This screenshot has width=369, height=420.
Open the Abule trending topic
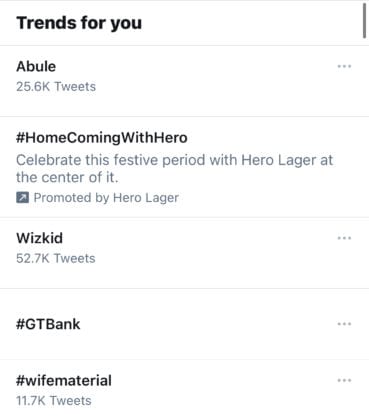36,66
